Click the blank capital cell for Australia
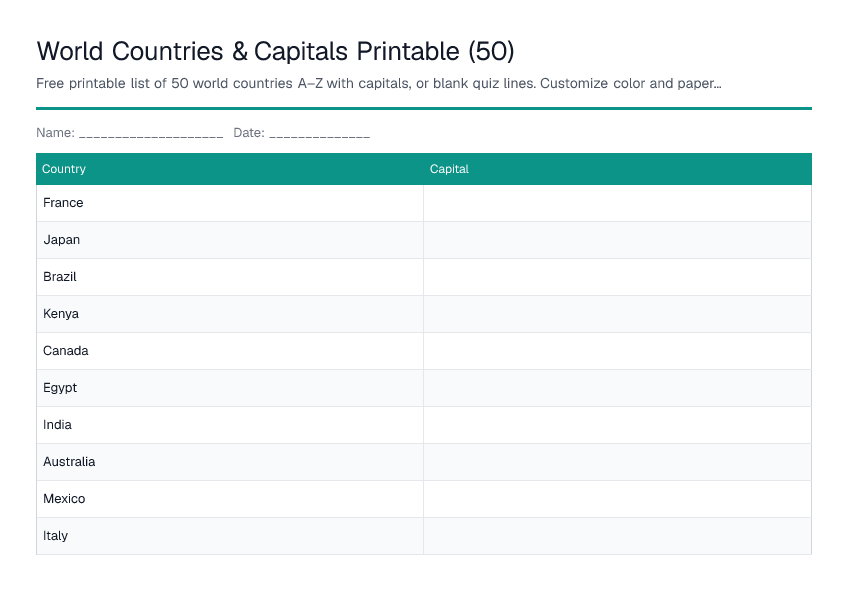The width and height of the screenshot is (848, 600). 618,462
